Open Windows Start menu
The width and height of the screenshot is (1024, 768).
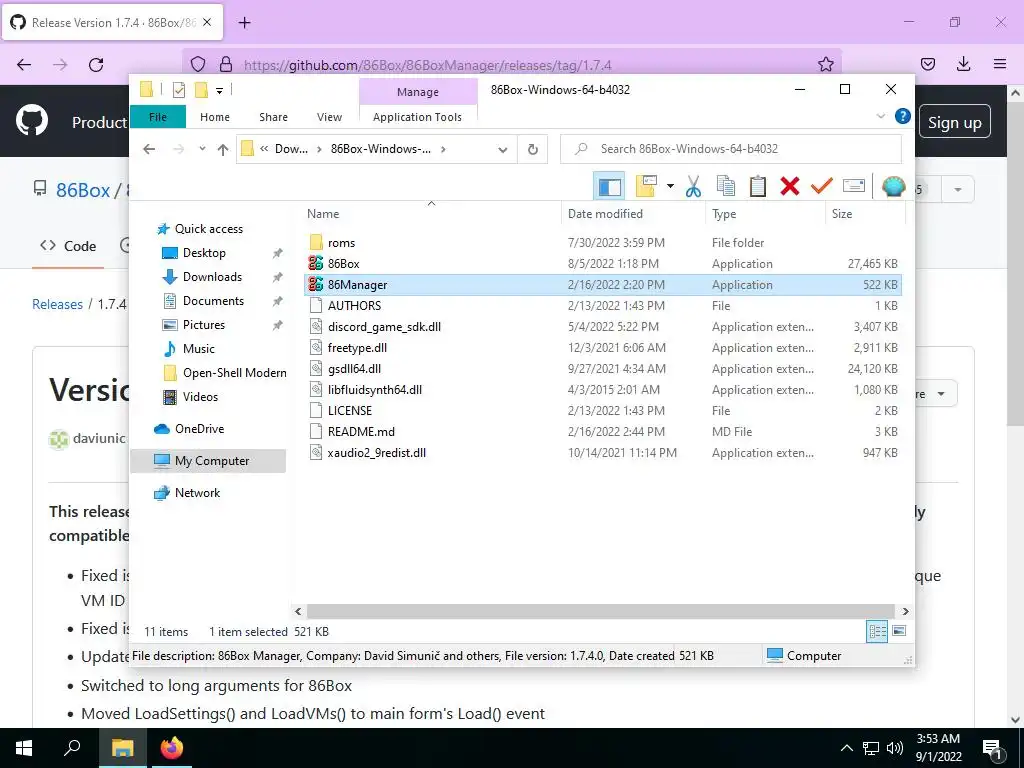[x=24, y=748]
